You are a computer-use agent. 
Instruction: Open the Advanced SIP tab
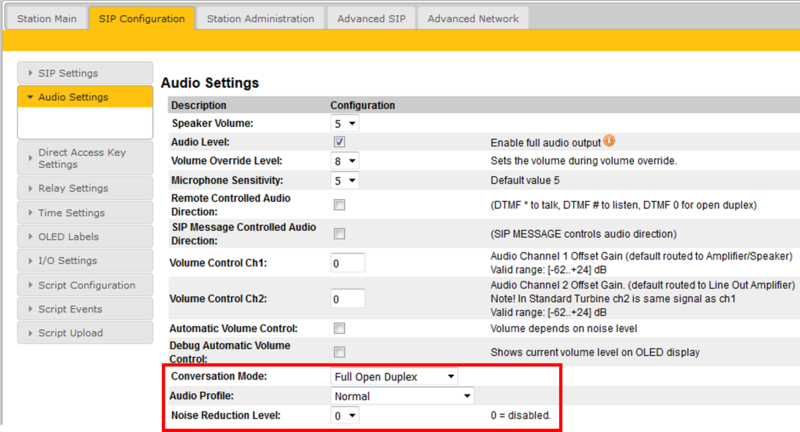pos(371,18)
